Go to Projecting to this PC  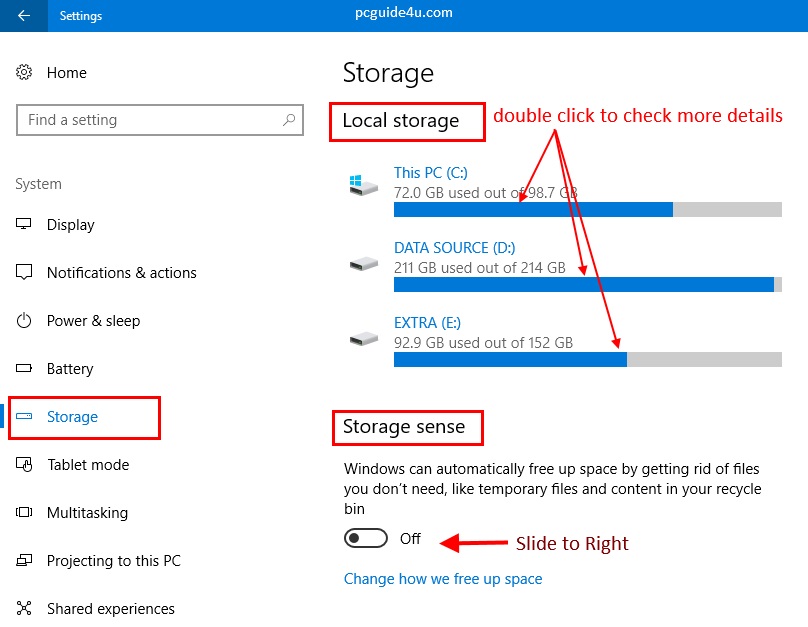point(113,561)
